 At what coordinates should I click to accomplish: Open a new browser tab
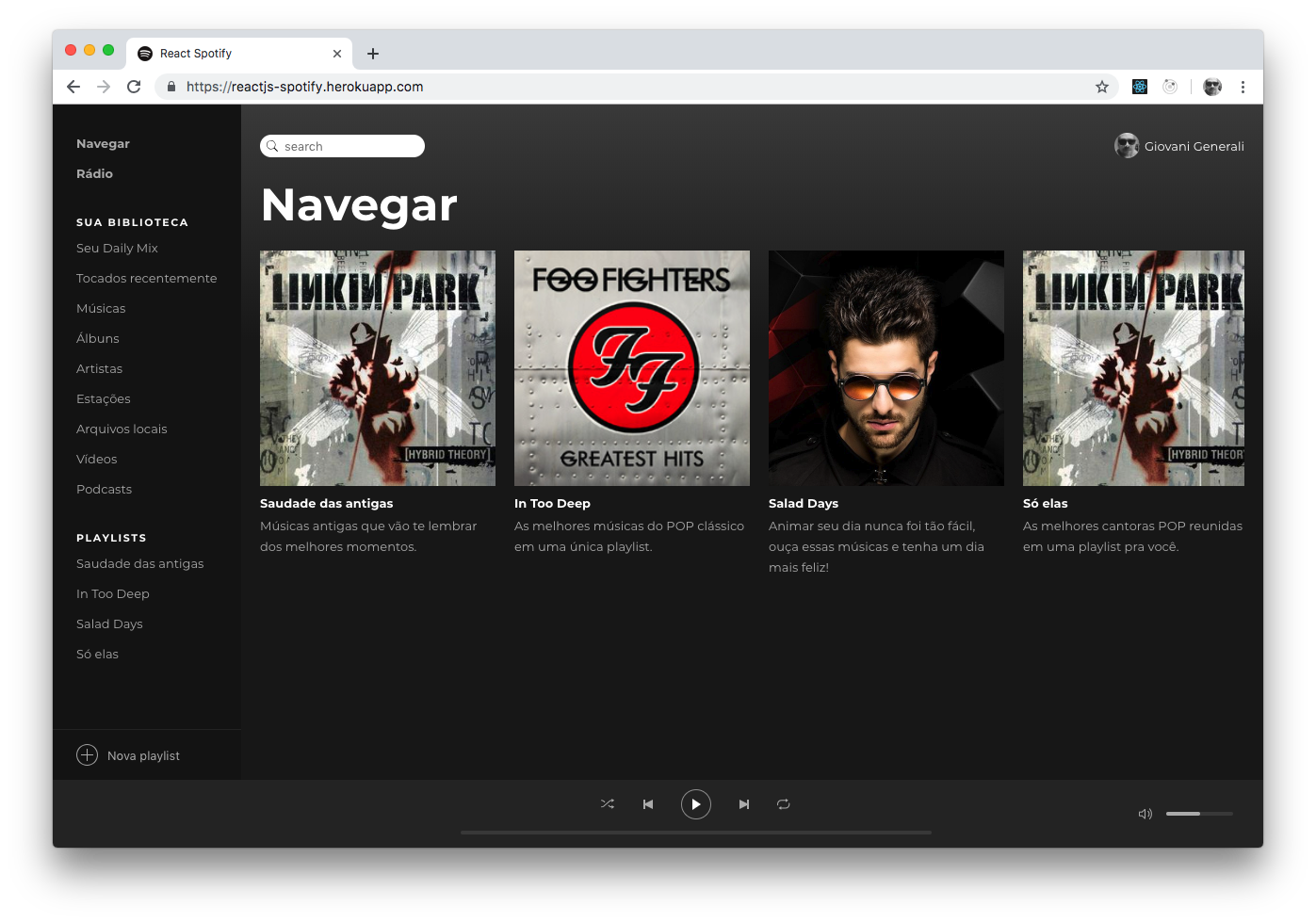click(x=373, y=54)
